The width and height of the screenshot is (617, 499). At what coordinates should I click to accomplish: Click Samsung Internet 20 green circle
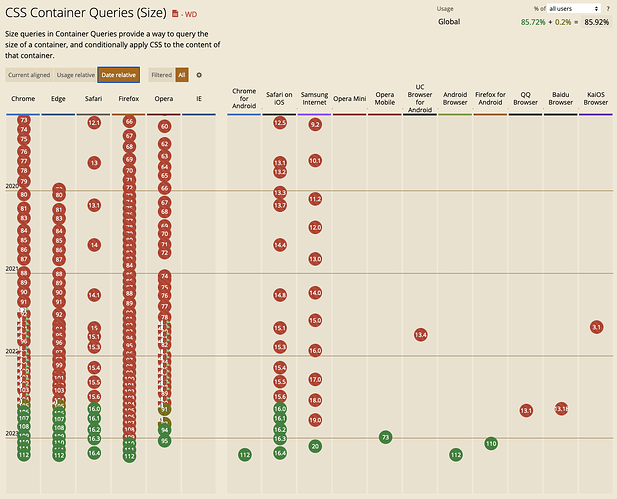click(x=315, y=446)
